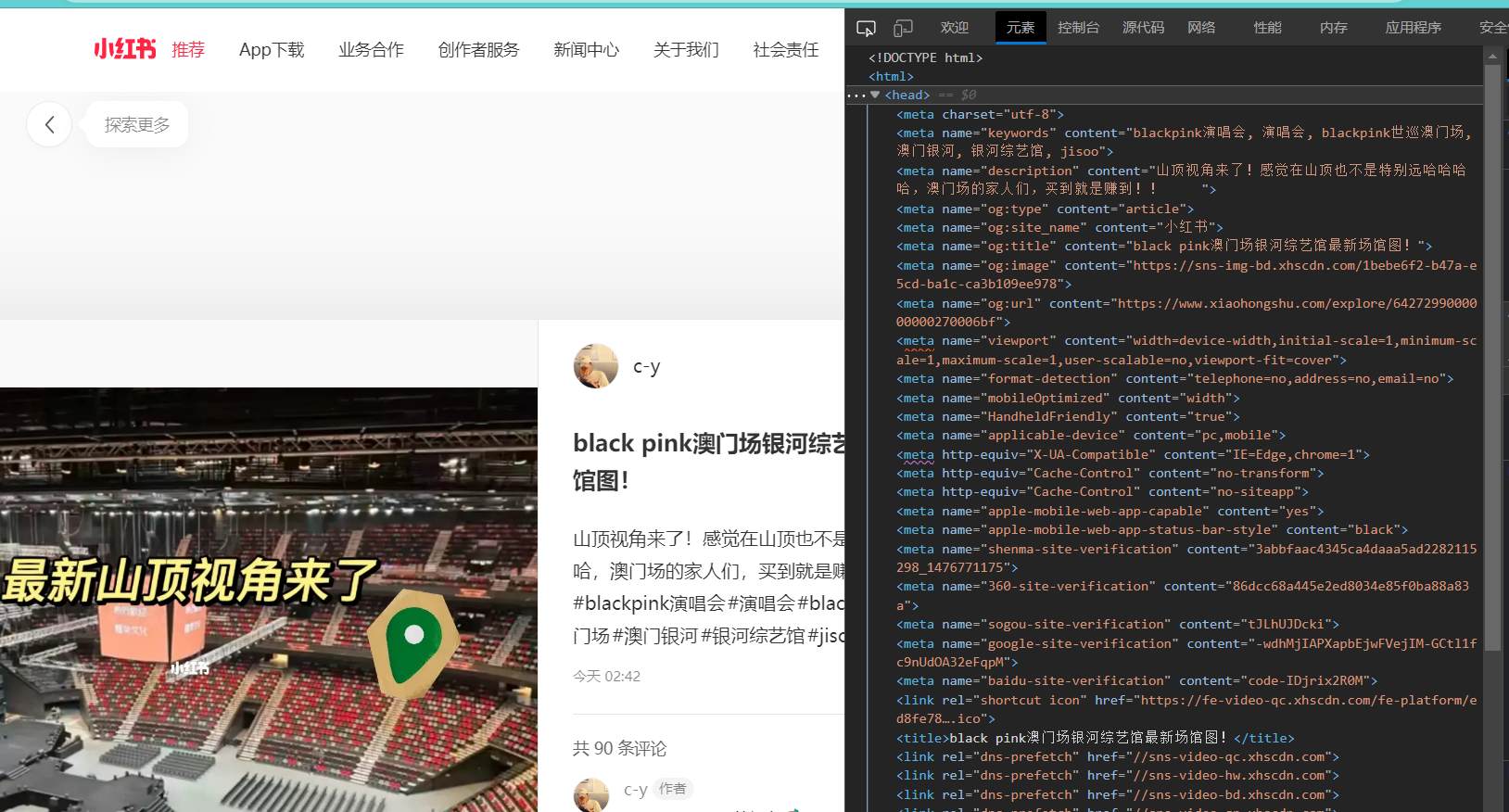Open 社会责任 navigation link
1509x812 pixels.
click(x=786, y=49)
